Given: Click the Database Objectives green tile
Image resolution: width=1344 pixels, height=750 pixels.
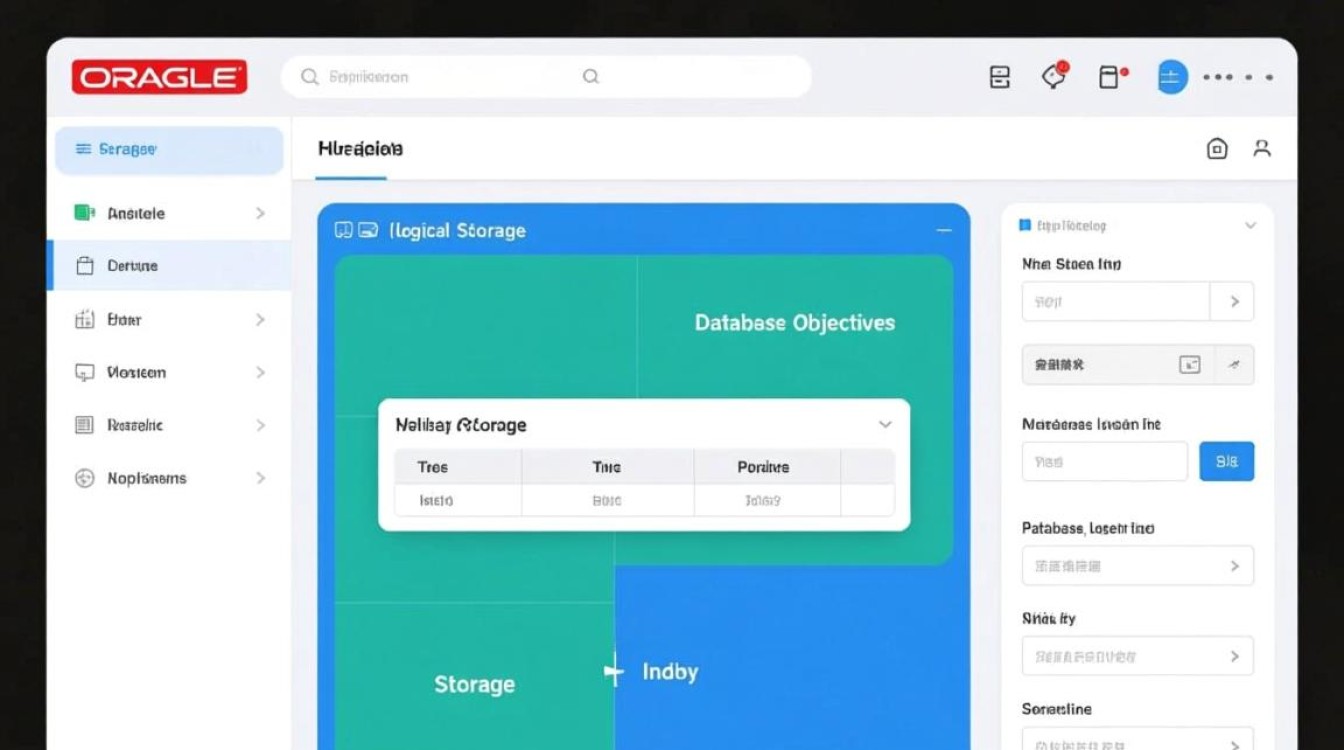Looking at the screenshot, I should tap(794, 323).
